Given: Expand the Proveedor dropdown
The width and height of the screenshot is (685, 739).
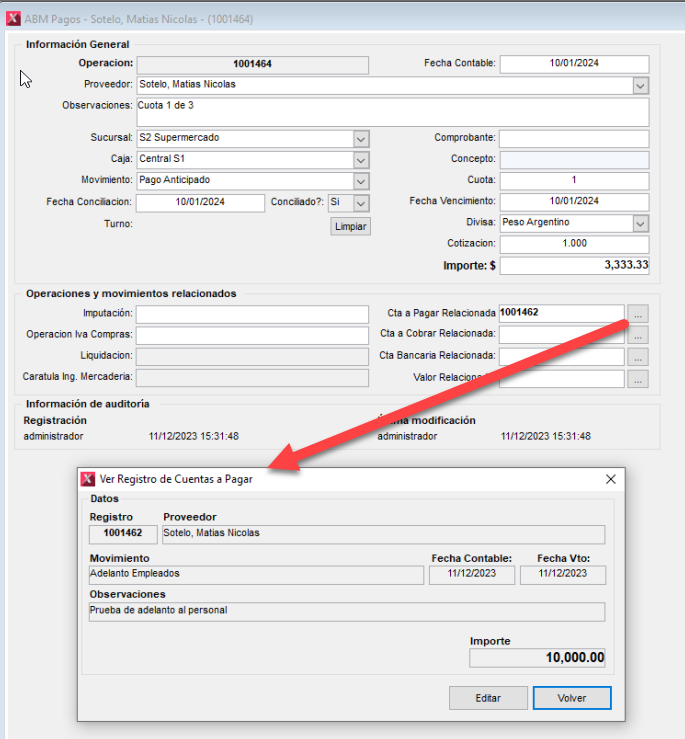Looking at the screenshot, I should tap(640, 86).
